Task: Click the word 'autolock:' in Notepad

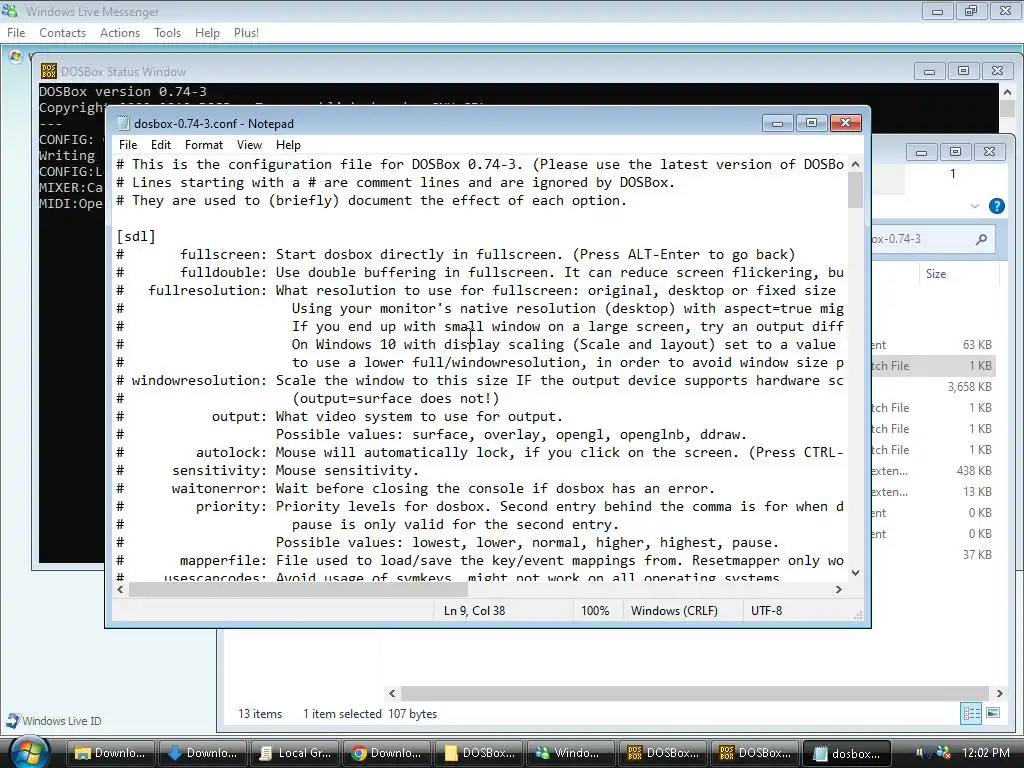Action: tap(231, 452)
